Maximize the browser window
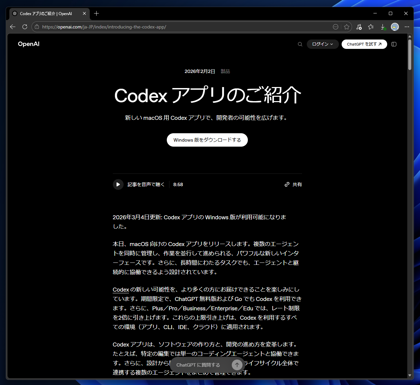 390,14
